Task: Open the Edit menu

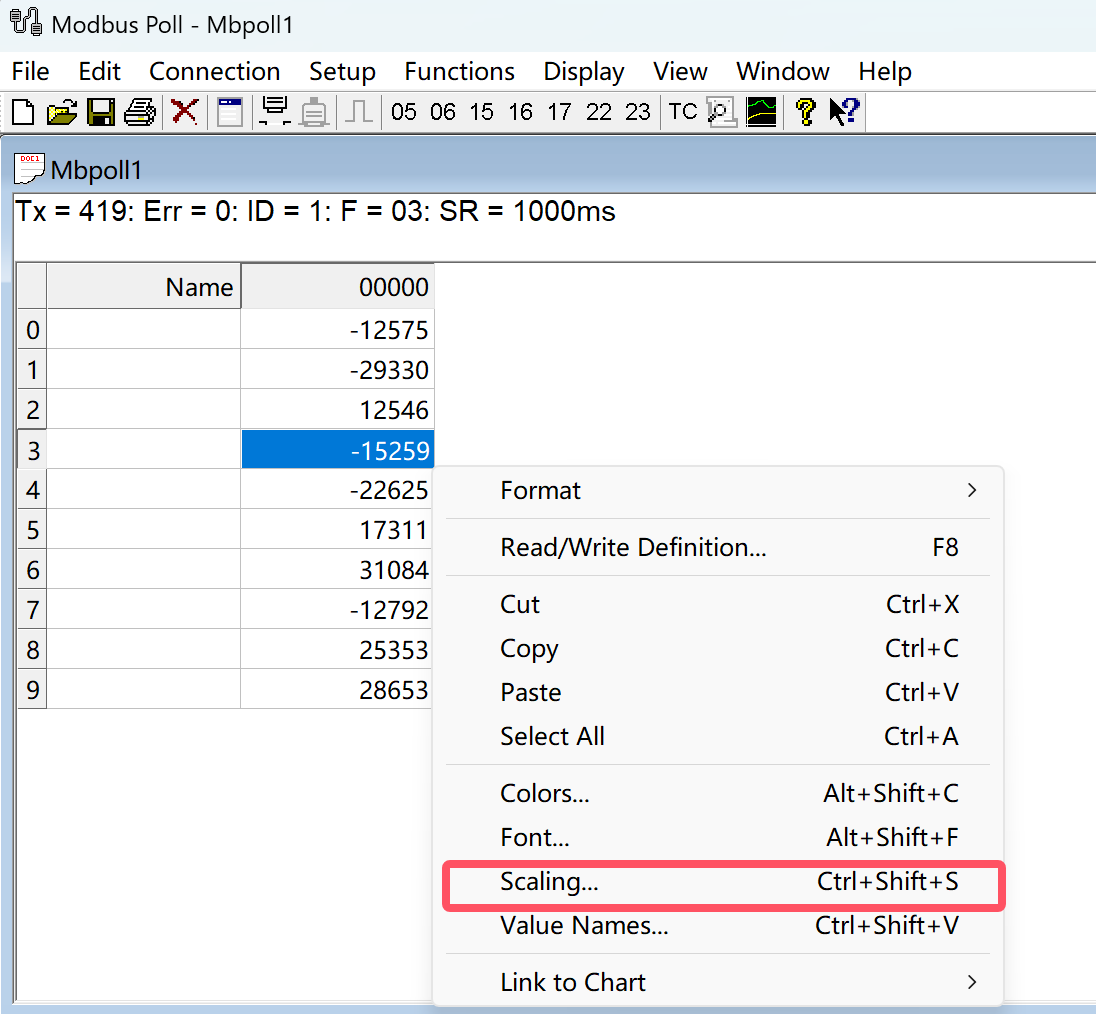Action: click(x=99, y=71)
